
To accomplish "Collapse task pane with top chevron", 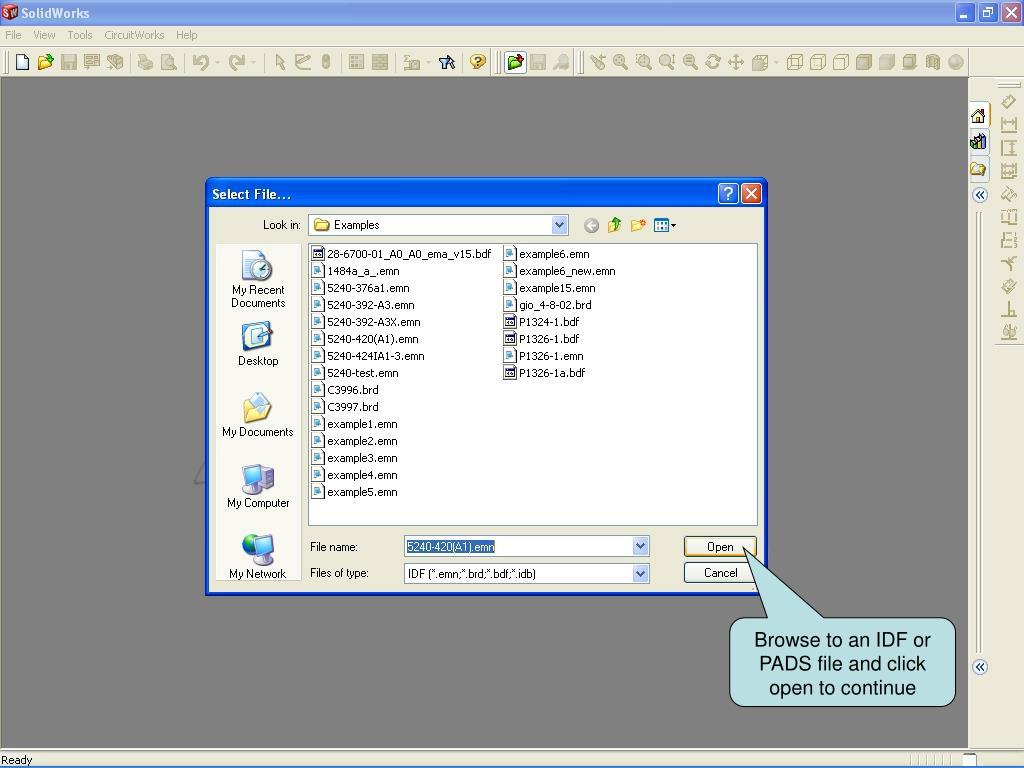I will coord(980,195).
